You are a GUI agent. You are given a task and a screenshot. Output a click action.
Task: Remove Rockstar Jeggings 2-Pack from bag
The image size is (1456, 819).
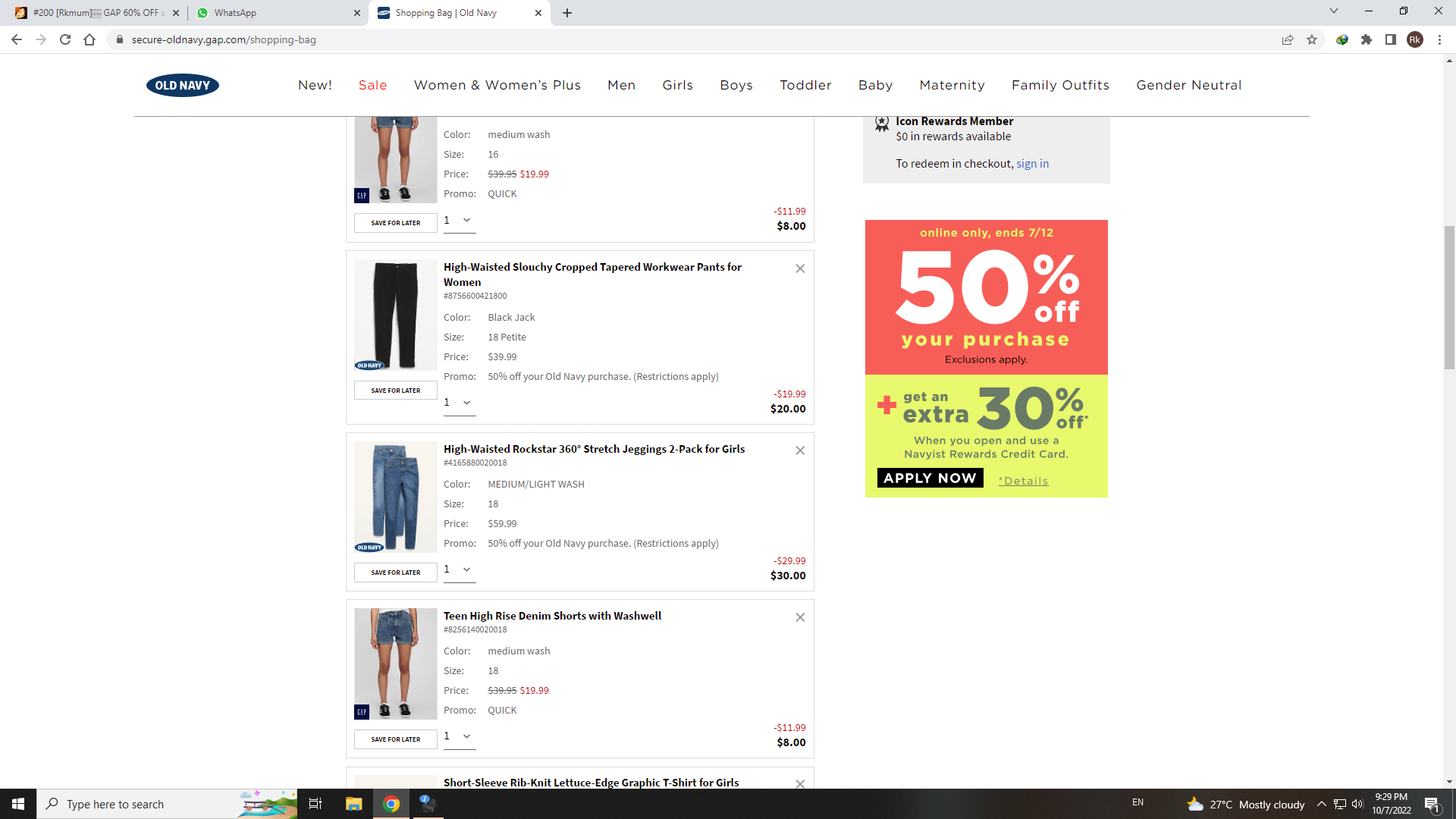(800, 450)
